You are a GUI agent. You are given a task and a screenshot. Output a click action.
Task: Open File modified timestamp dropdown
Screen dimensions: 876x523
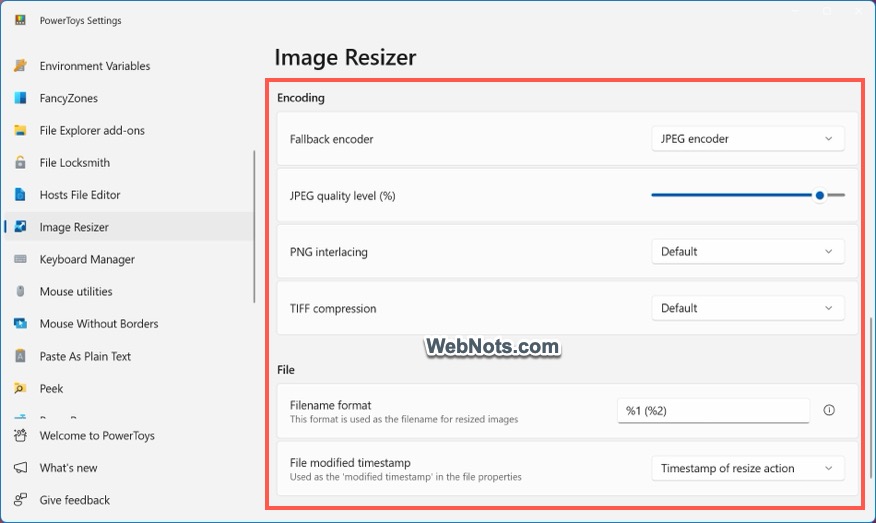pos(748,468)
